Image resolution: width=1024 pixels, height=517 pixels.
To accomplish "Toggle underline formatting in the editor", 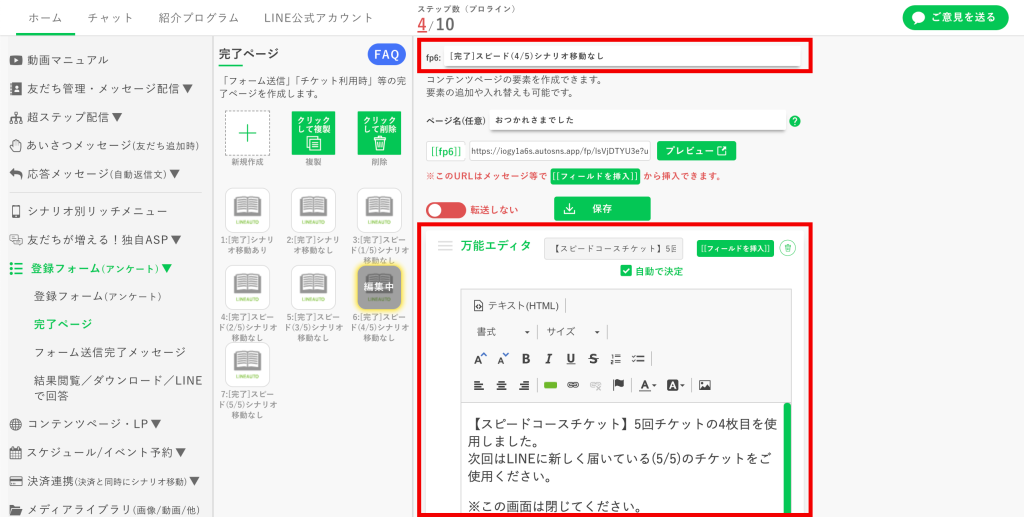I will point(571,358).
